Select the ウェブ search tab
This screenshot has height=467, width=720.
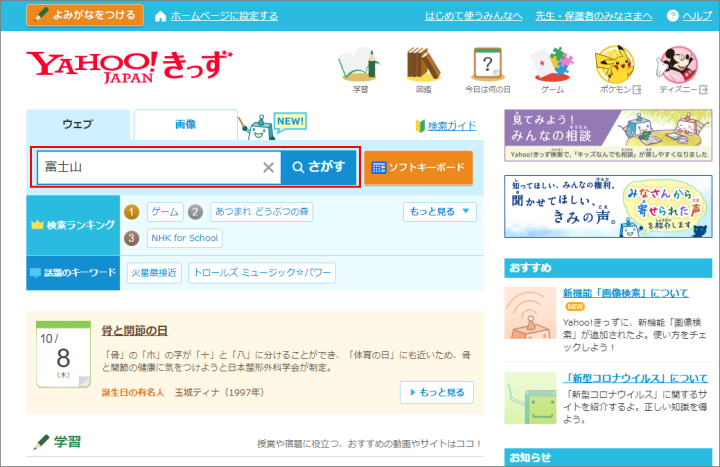click(78, 125)
